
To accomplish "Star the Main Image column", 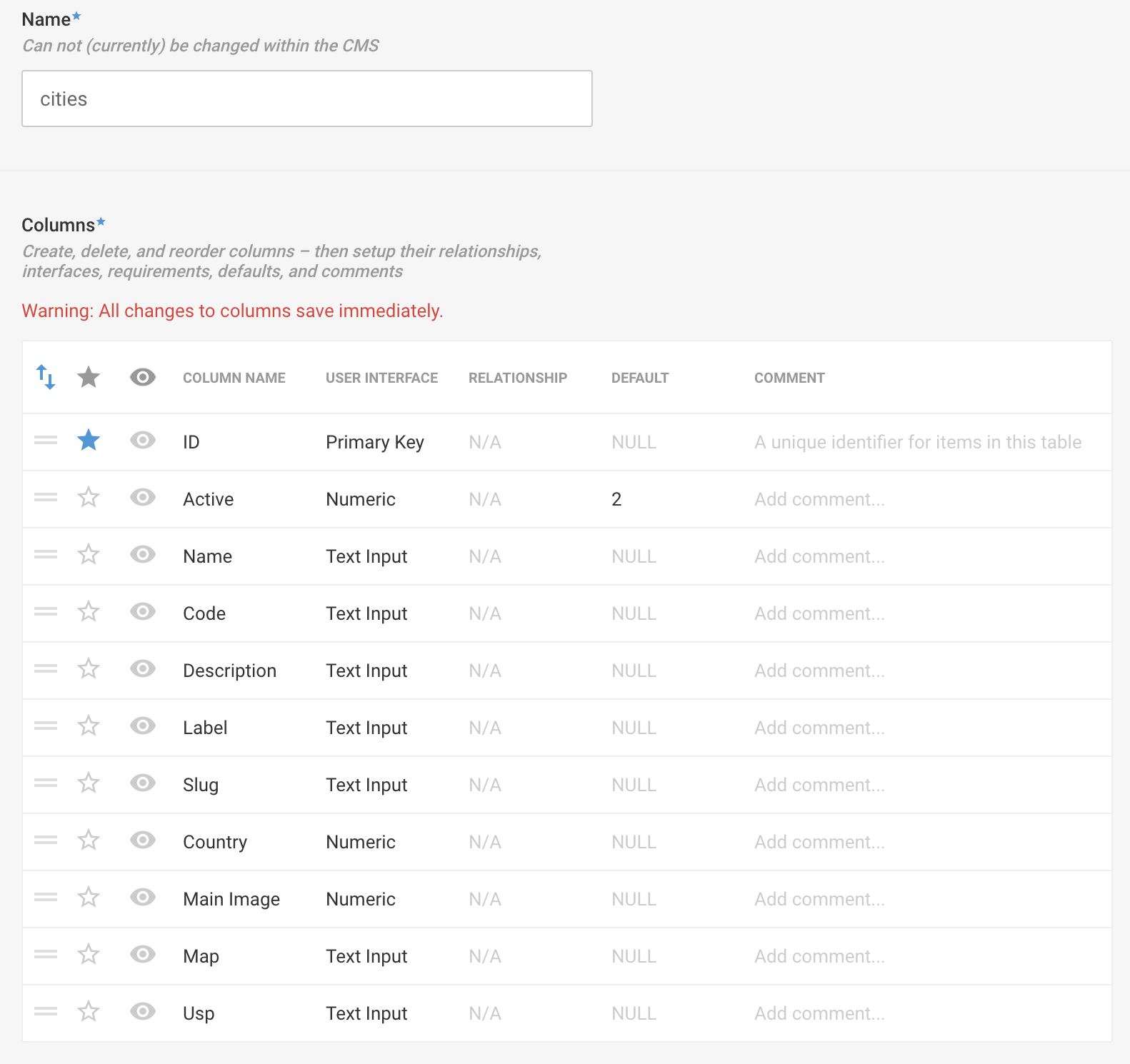I will click(x=89, y=898).
